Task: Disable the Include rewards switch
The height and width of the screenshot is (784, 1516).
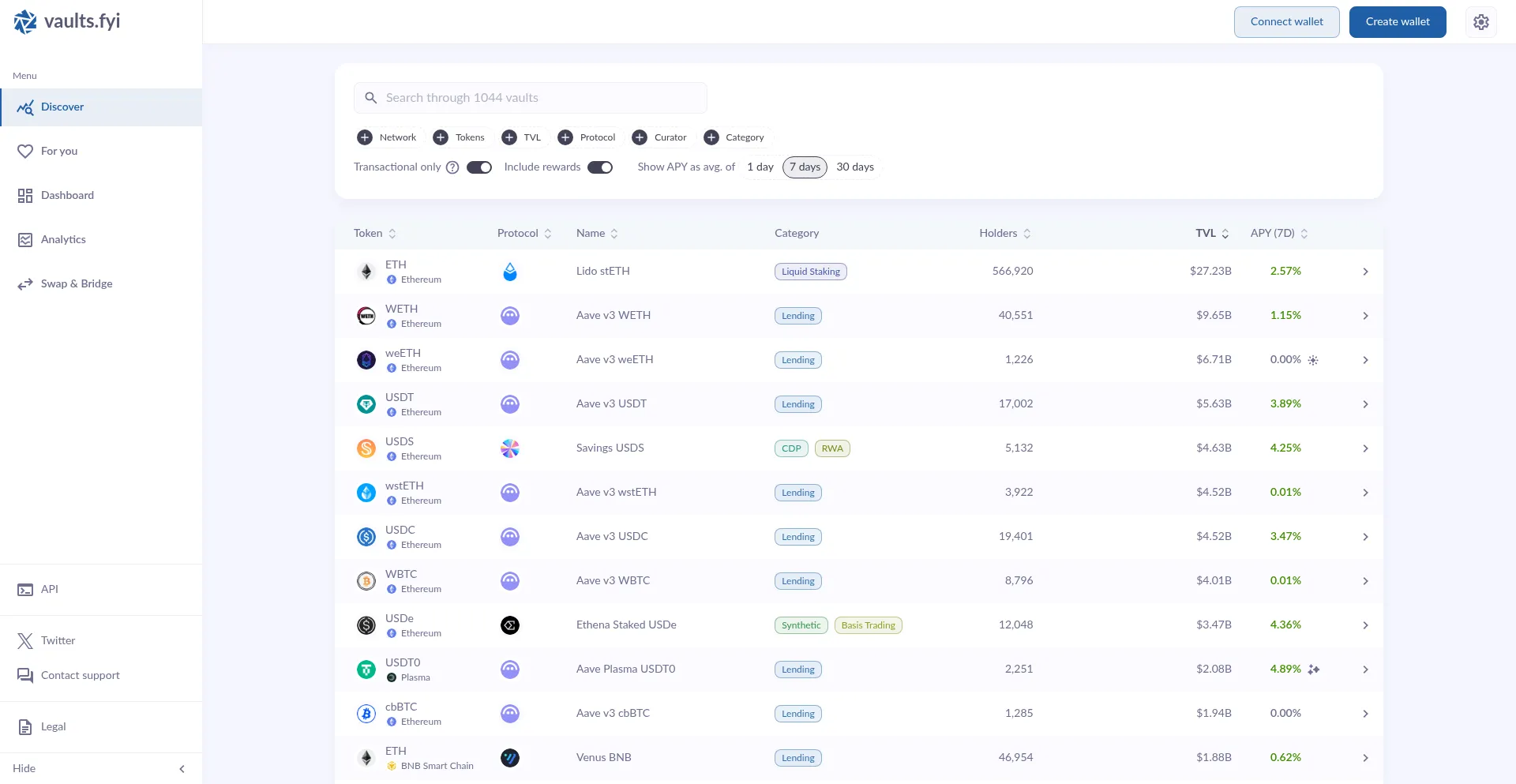Action: pos(600,167)
